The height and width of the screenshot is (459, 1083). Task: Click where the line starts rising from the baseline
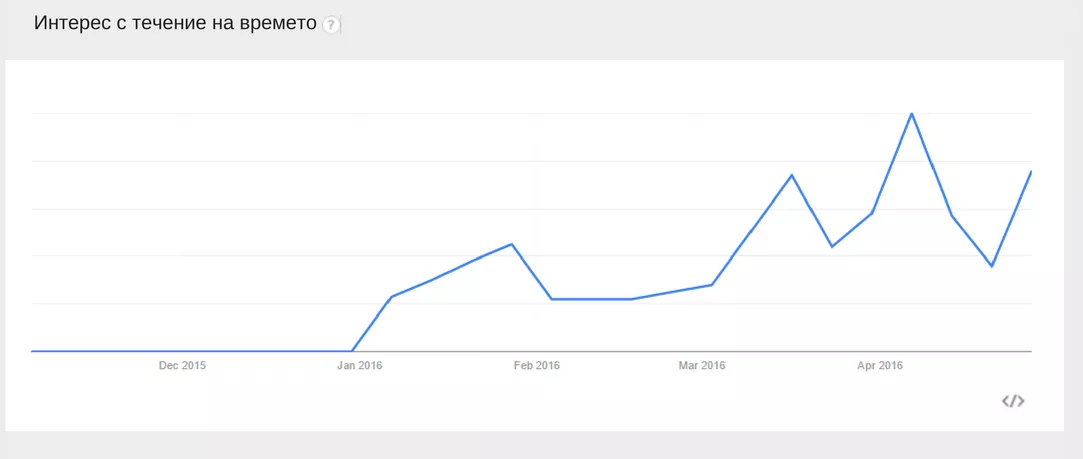352,351
